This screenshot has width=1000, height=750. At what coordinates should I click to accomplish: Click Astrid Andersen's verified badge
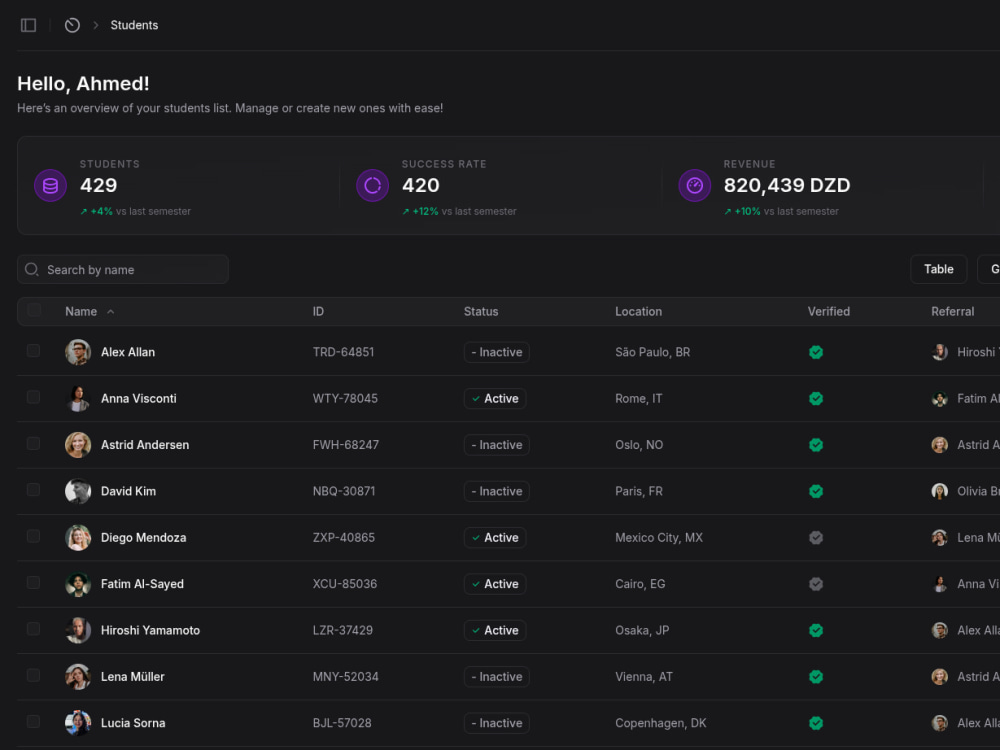(x=816, y=445)
